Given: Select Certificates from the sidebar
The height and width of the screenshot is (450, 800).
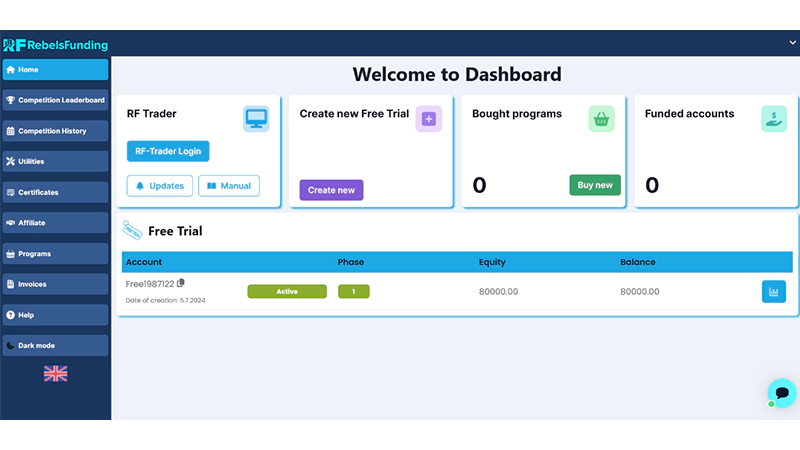Looking at the screenshot, I should point(55,192).
